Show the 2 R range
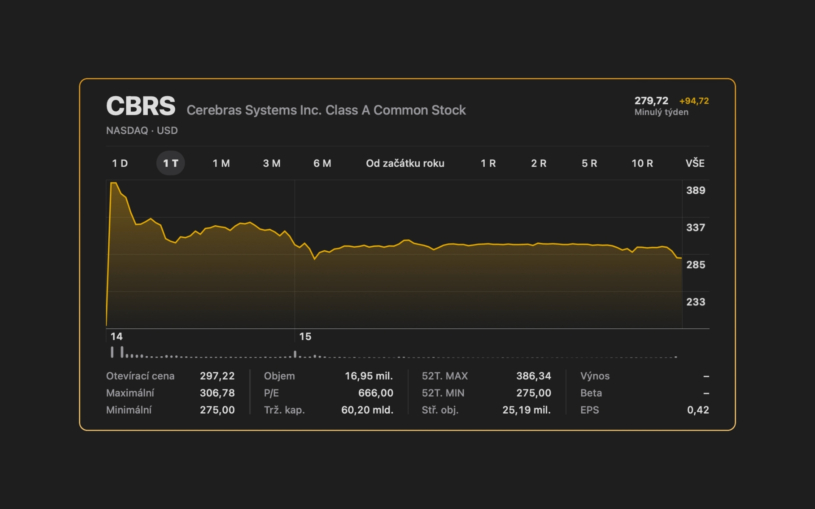This screenshot has height=509, width=815. tap(538, 163)
